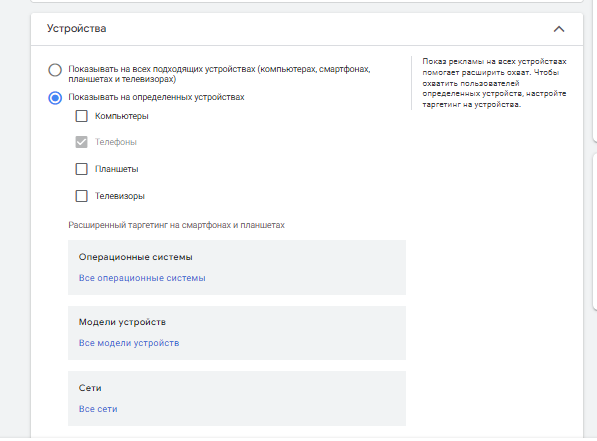Click the Устройства section title
The image size is (597, 441).
(x=77, y=29)
